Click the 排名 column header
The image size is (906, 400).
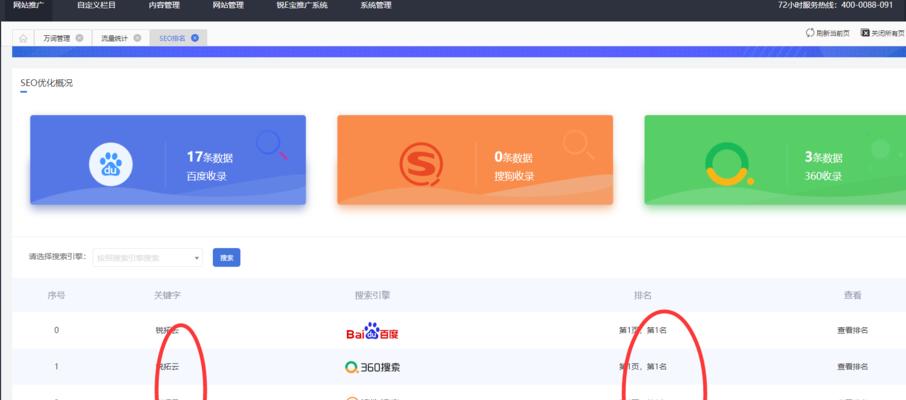coord(643,295)
